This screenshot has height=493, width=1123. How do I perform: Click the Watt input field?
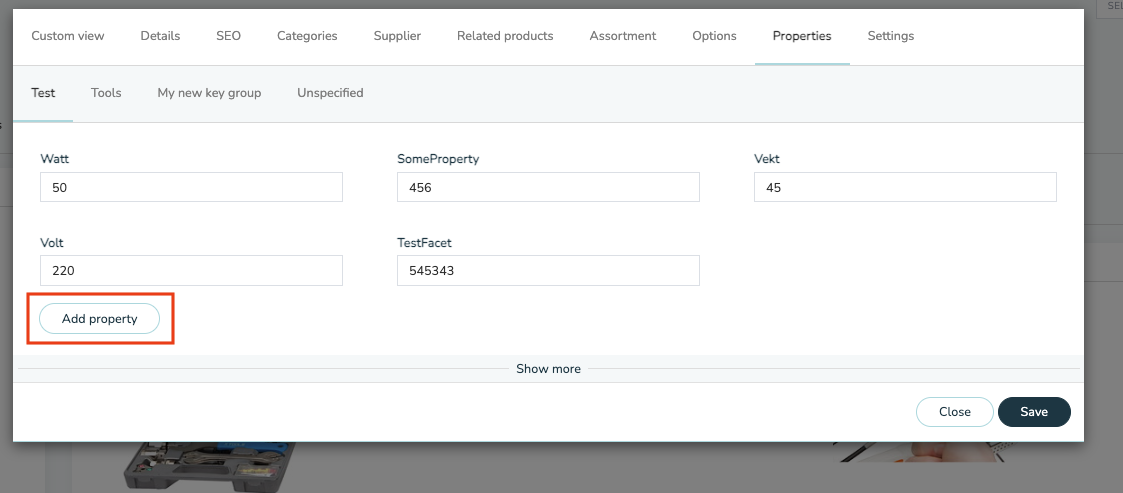pyautogui.click(x=191, y=187)
